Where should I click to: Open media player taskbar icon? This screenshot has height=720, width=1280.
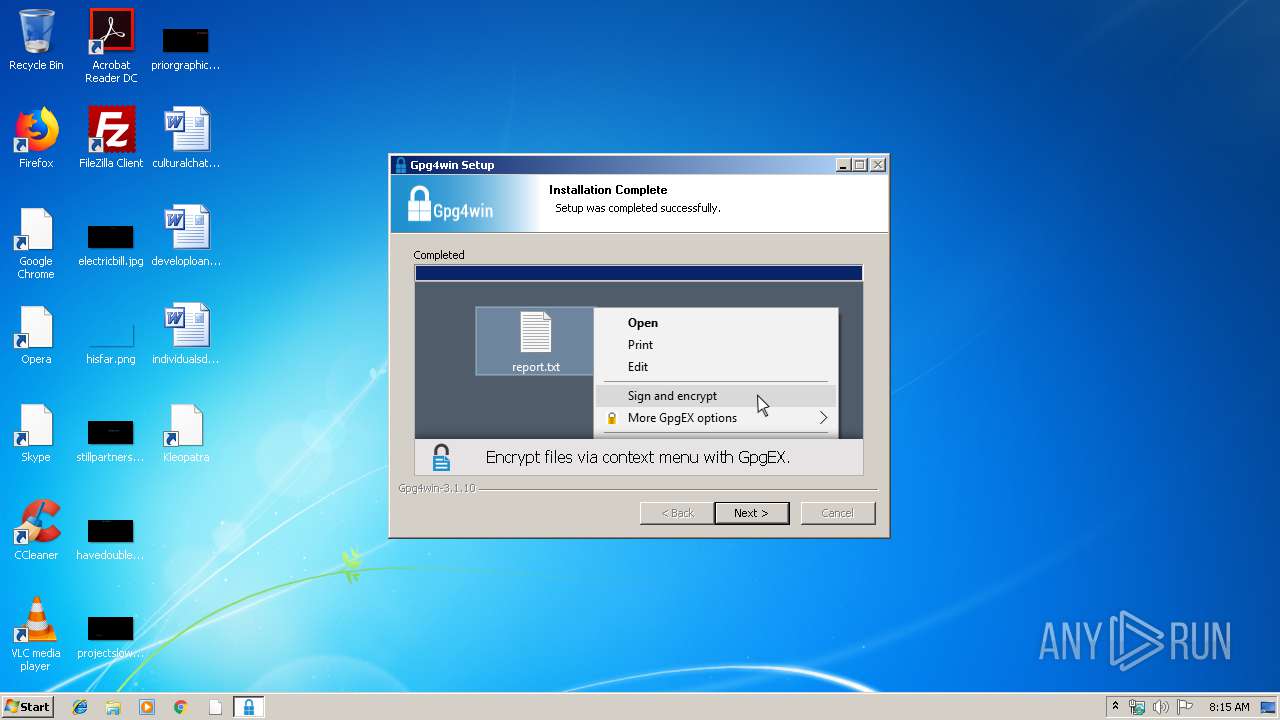point(147,707)
